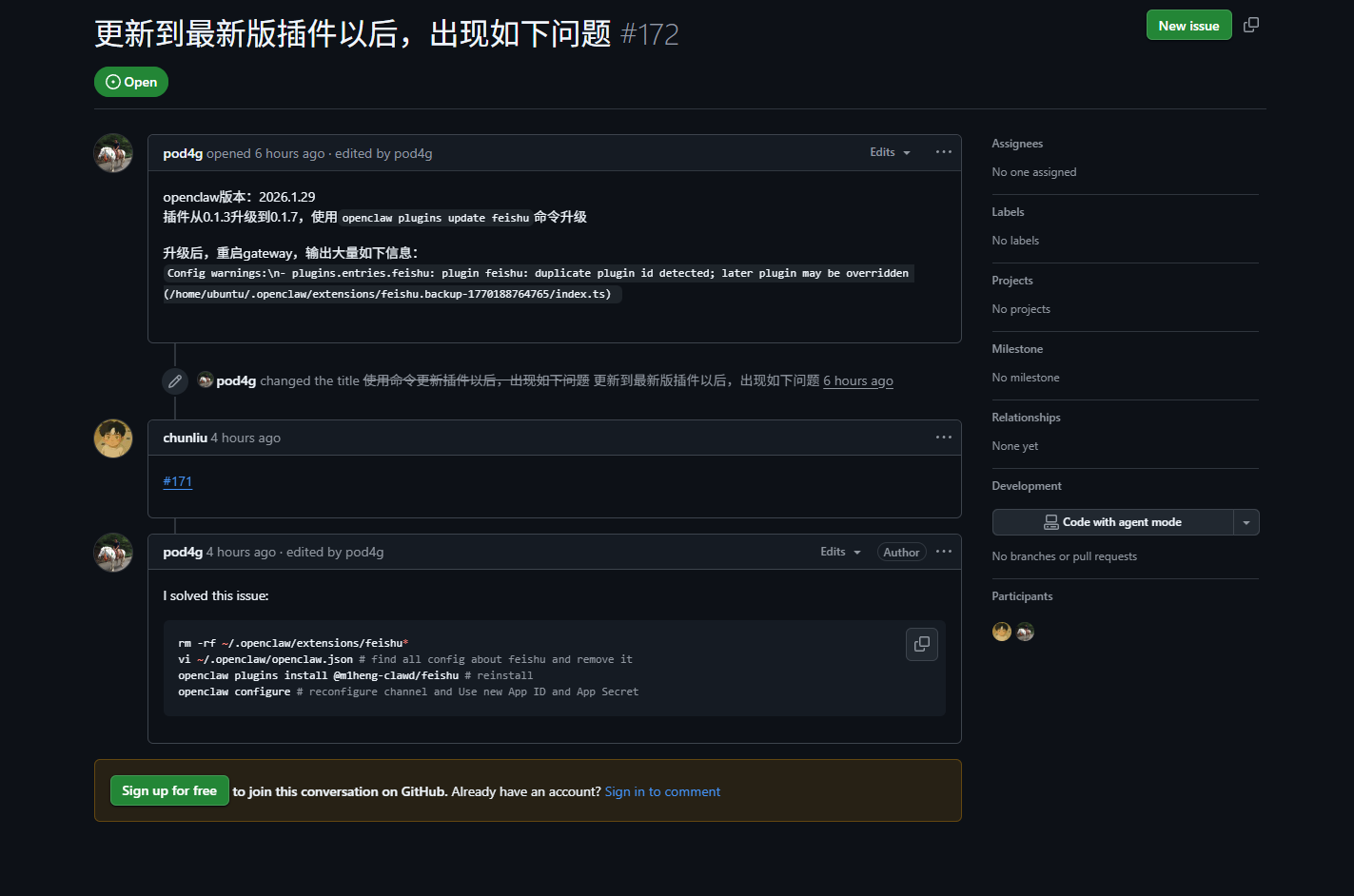Viewport: 1354px width, 896px height.
Task: Click Sign in to comment link
Action: click(662, 791)
